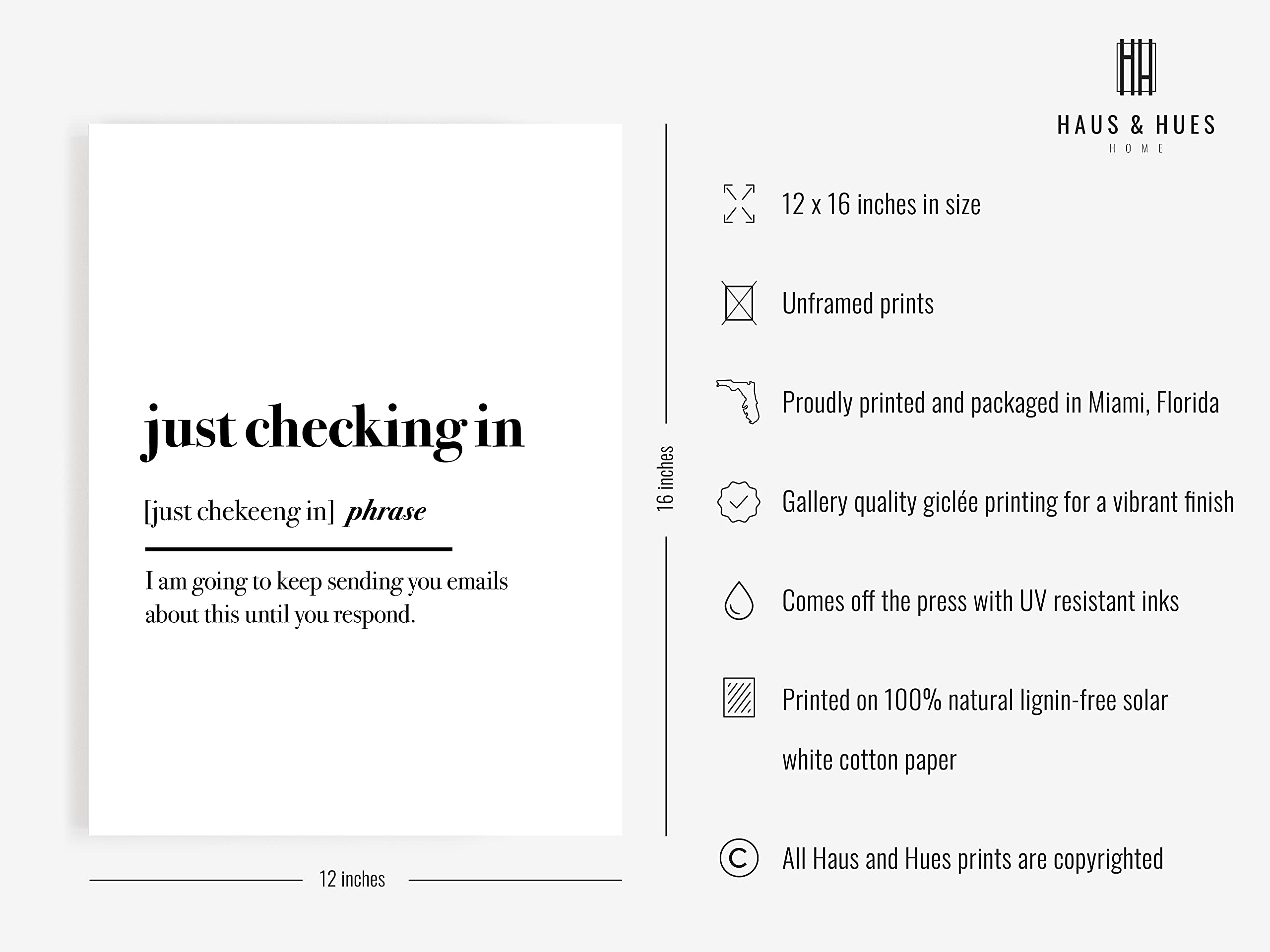The width and height of the screenshot is (1270, 952).
Task: Click the "12 x 16 inches in size" text
Action: tap(881, 205)
